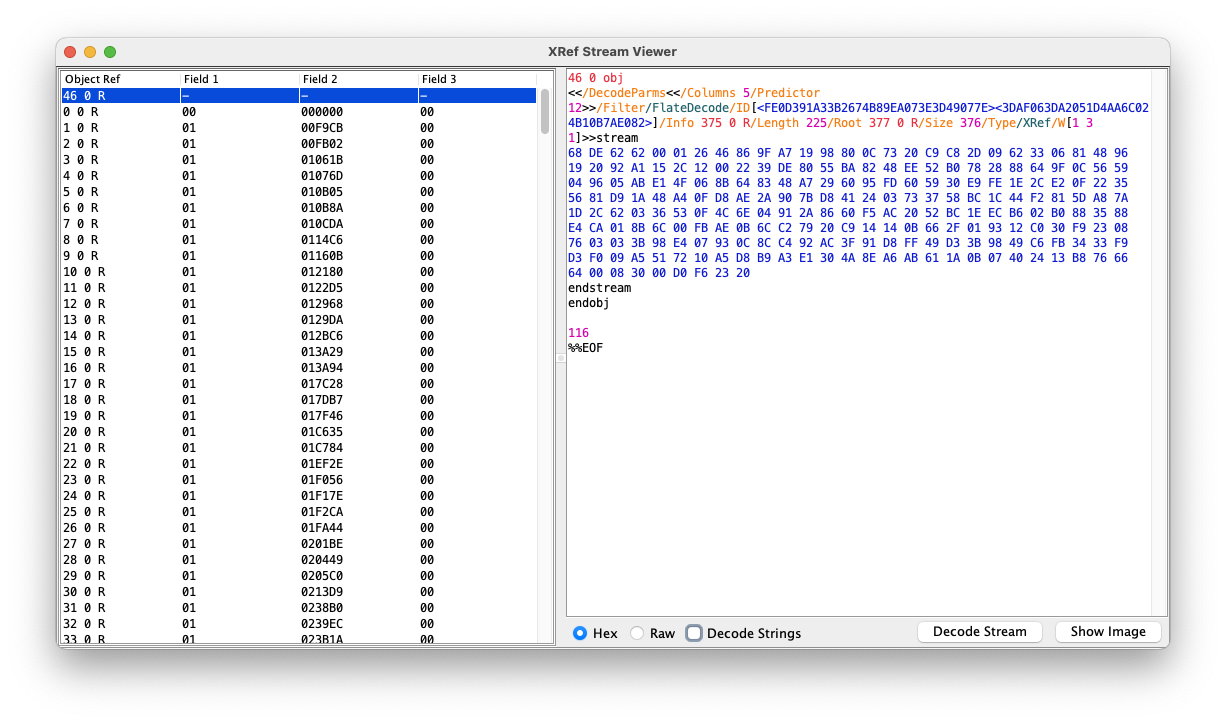Select row 12 0 R
Screen dimensions: 1226x723
[x=299, y=304]
